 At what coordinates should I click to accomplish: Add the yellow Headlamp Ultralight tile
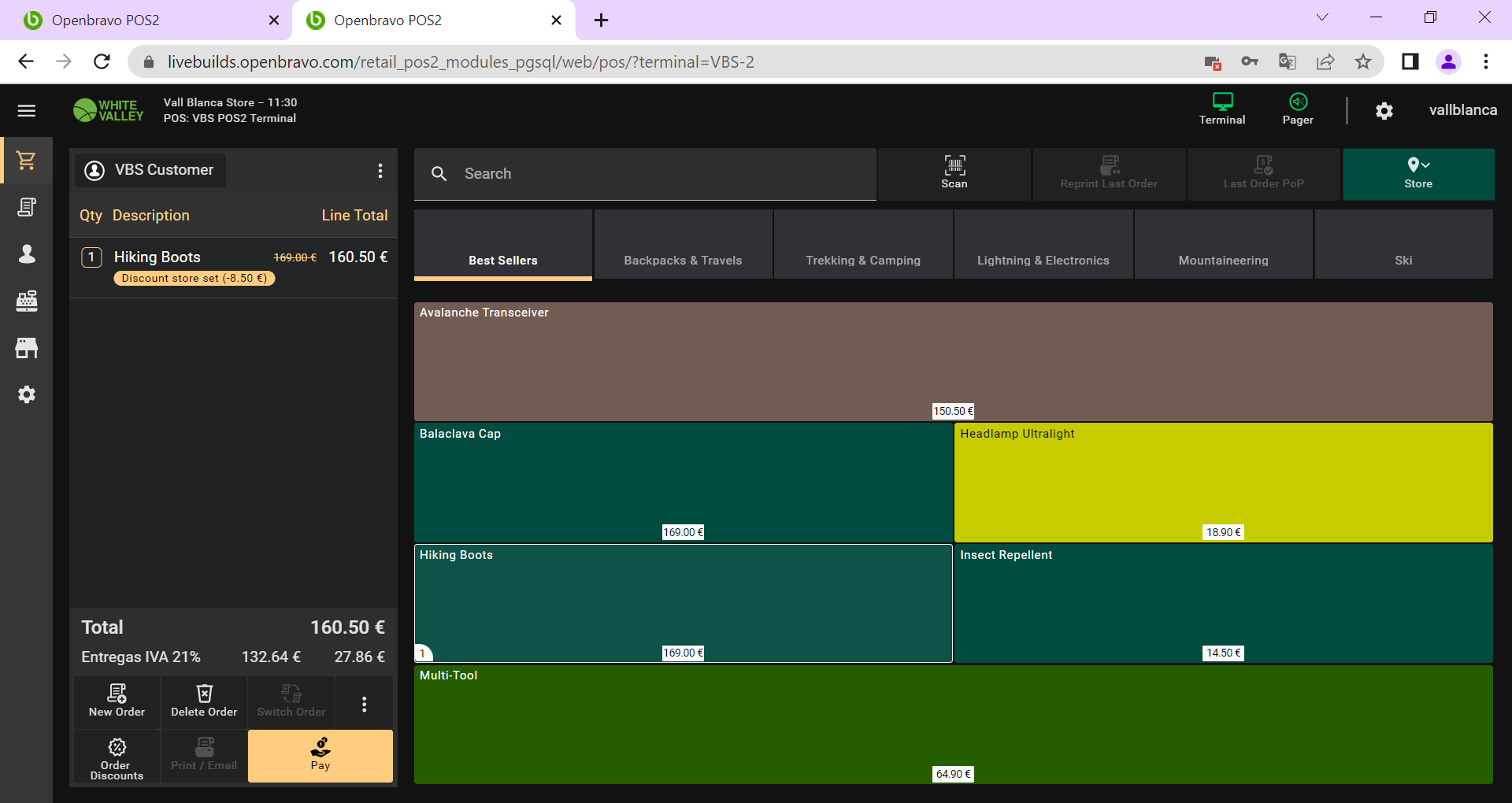1222,482
